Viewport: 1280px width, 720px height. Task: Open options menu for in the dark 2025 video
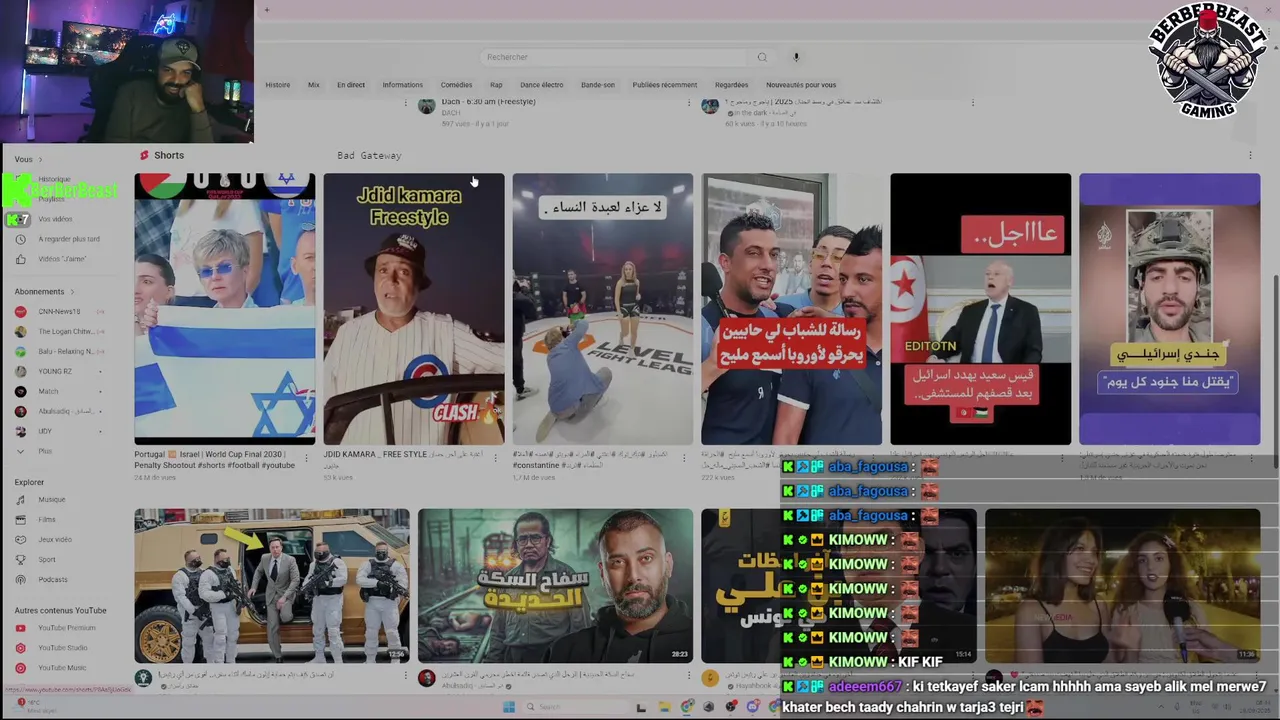[x=971, y=103]
